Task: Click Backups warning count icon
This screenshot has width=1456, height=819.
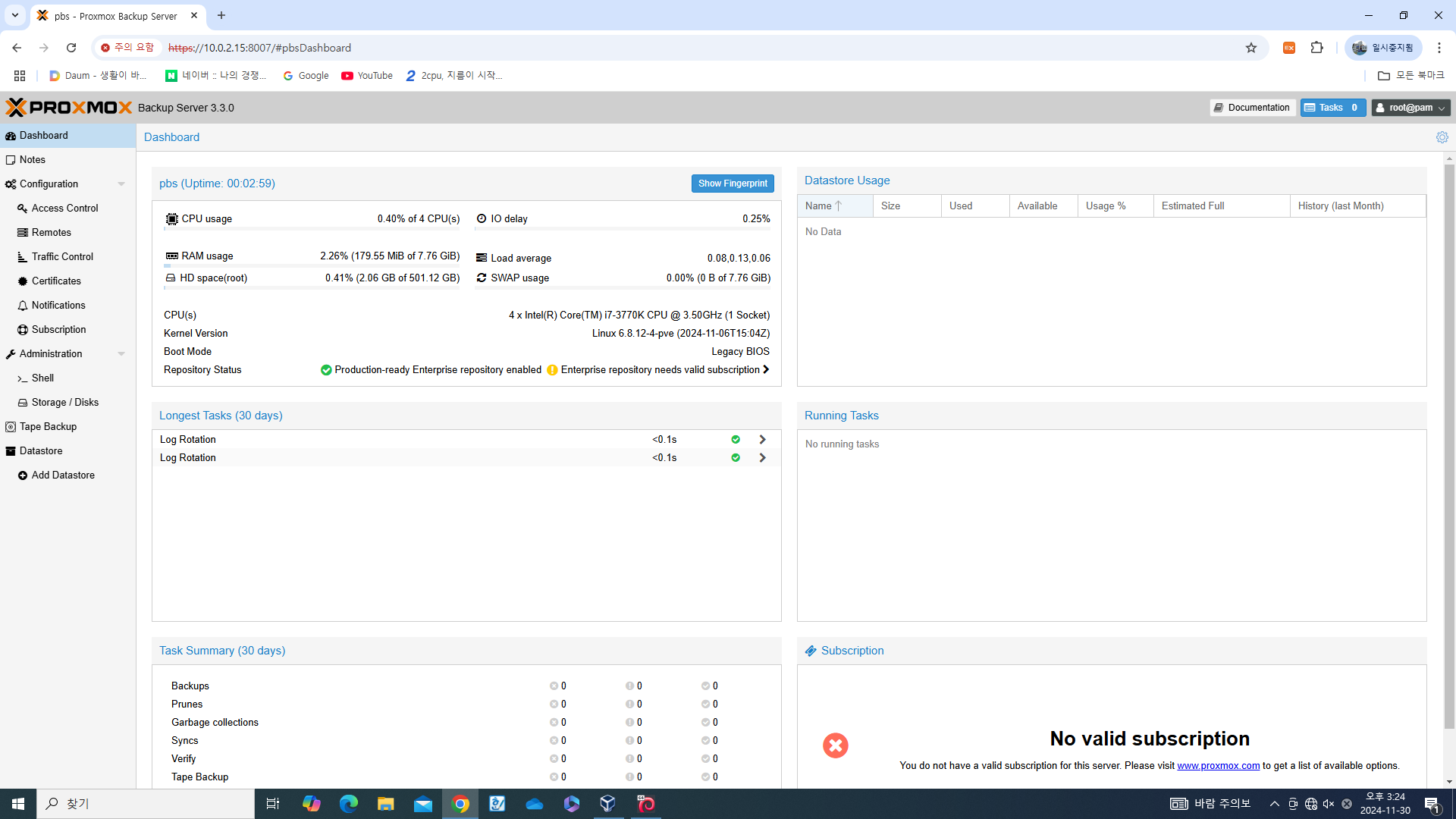Action: (x=629, y=686)
